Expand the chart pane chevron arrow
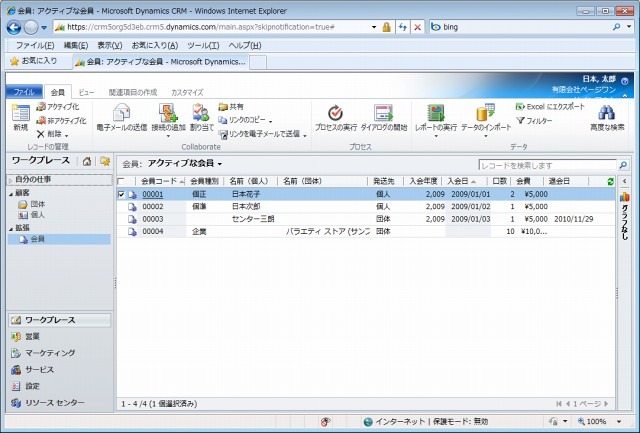640x433 pixels. click(x=624, y=181)
